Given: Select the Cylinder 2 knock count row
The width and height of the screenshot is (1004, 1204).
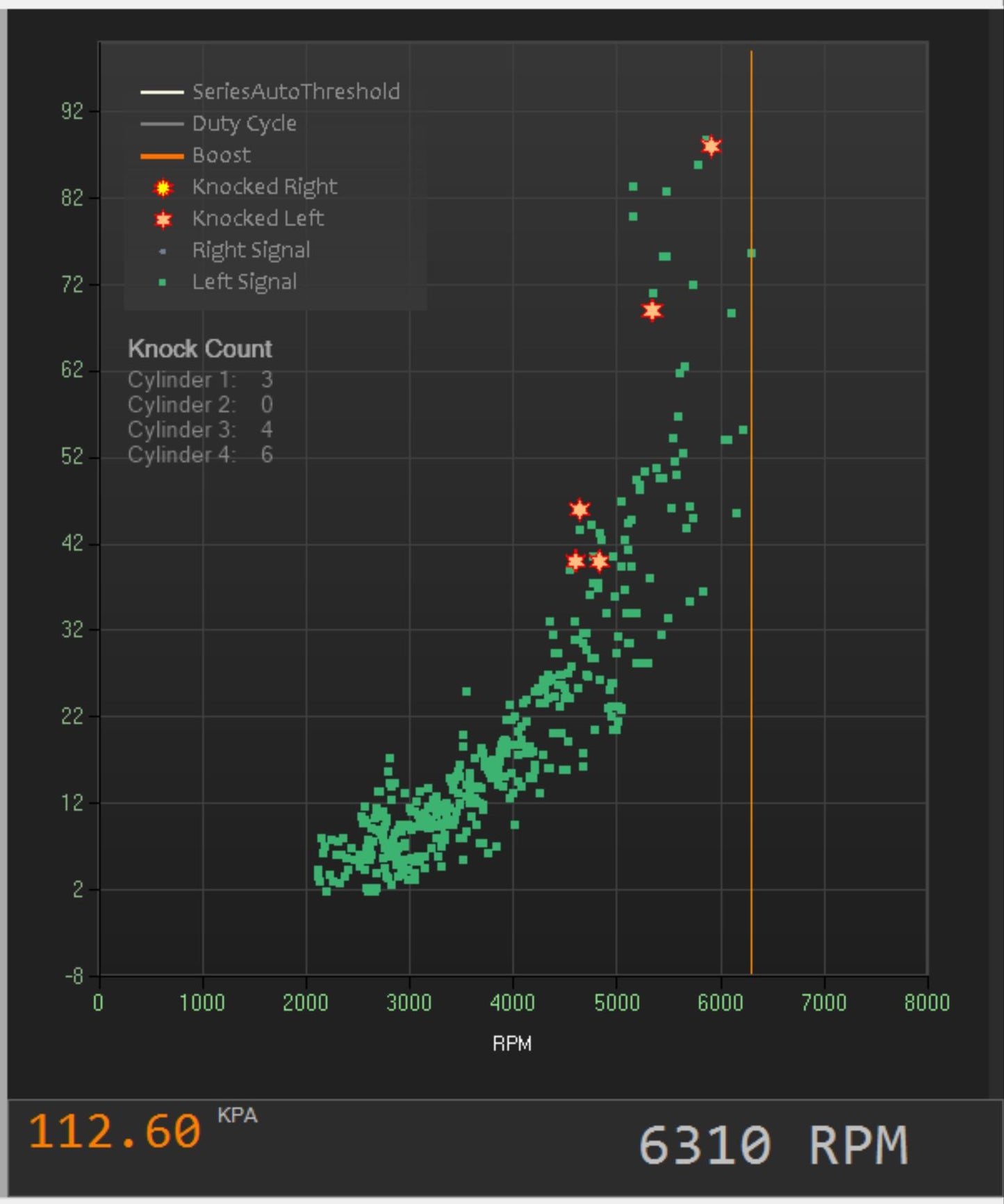Looking at the screenshot, I should pyautogui.click(x=200, y=405).
